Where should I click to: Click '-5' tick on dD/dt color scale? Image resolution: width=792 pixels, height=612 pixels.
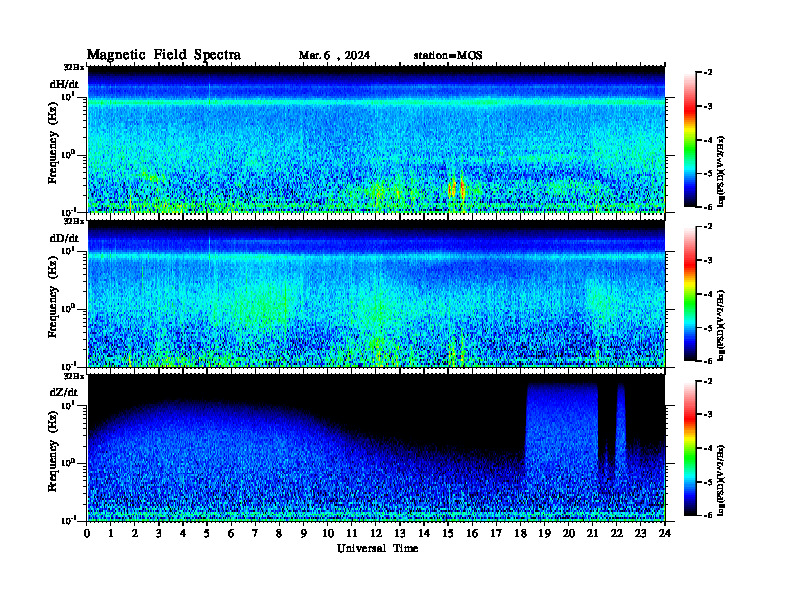click(708, 327)
